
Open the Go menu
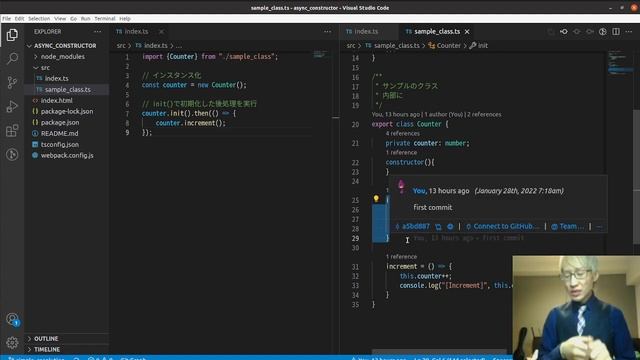coord(73,19)
